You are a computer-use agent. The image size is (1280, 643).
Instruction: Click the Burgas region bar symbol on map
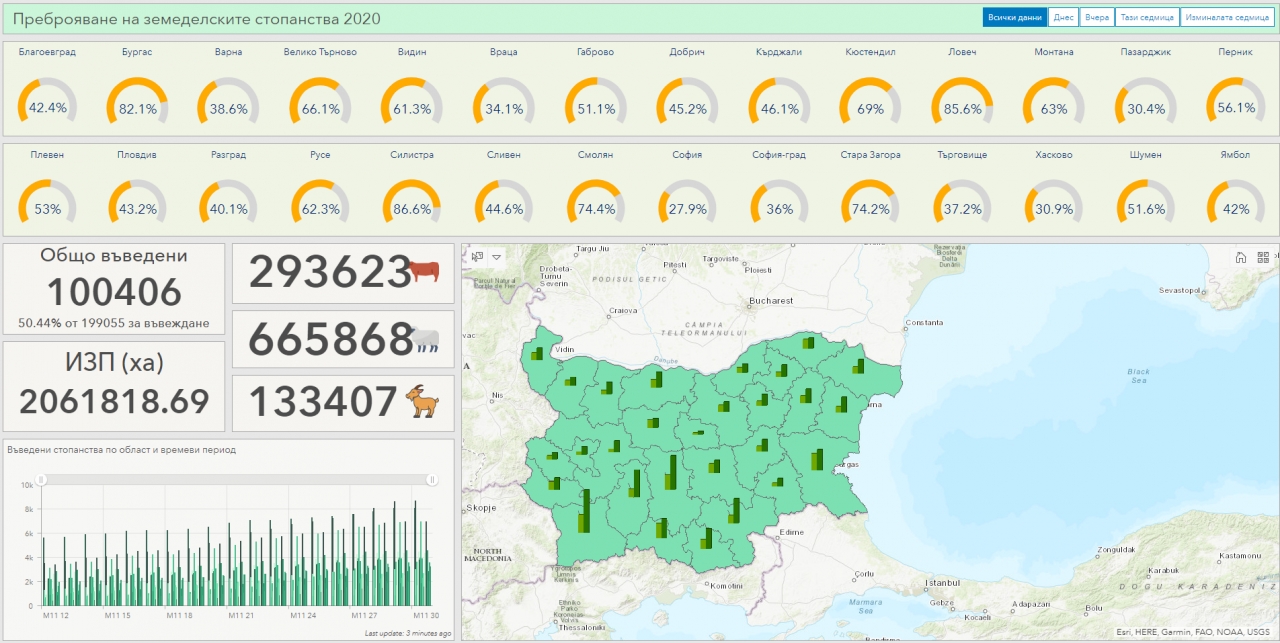[817, 459]
